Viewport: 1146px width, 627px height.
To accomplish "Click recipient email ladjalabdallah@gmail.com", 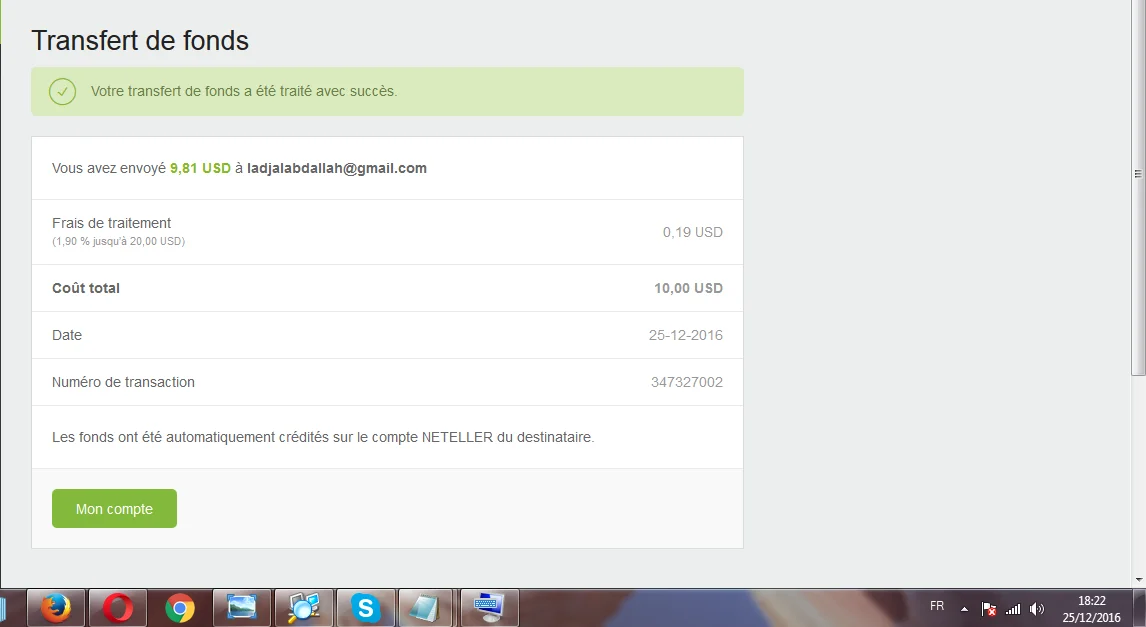I will click(337, 168).
